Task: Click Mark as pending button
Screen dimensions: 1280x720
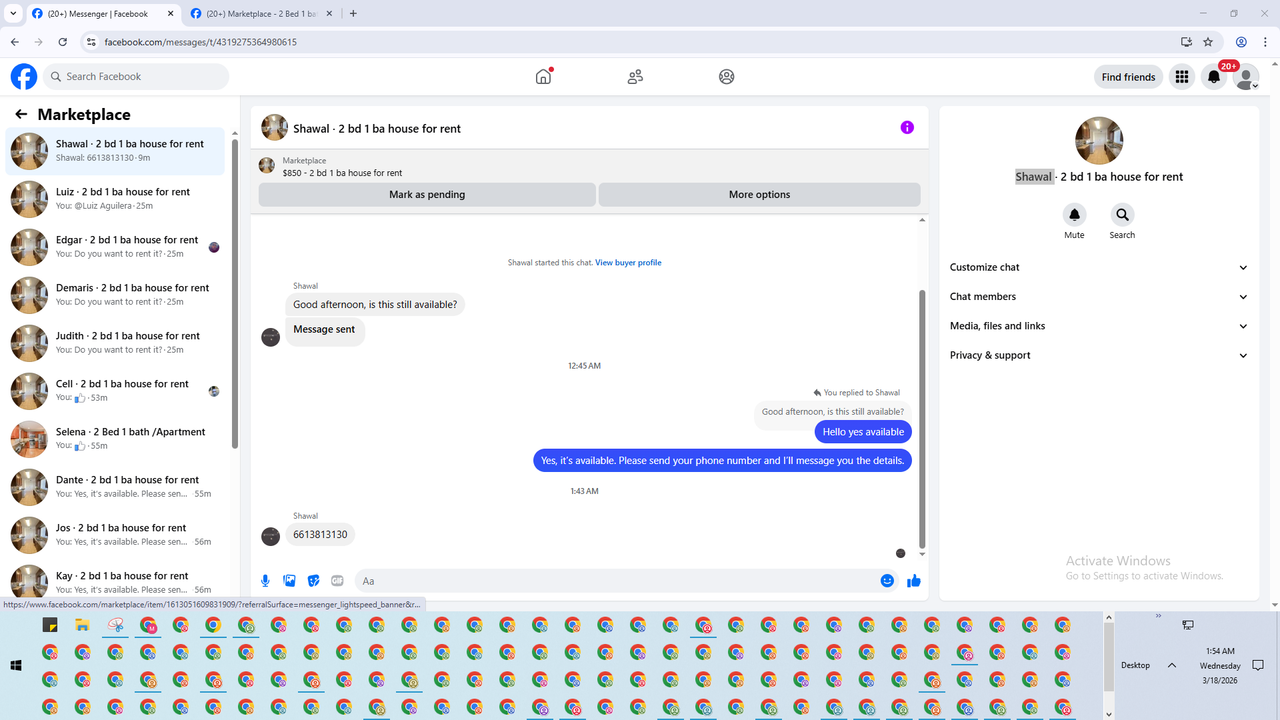Action: pyautogui.click(x=427, y=194)
